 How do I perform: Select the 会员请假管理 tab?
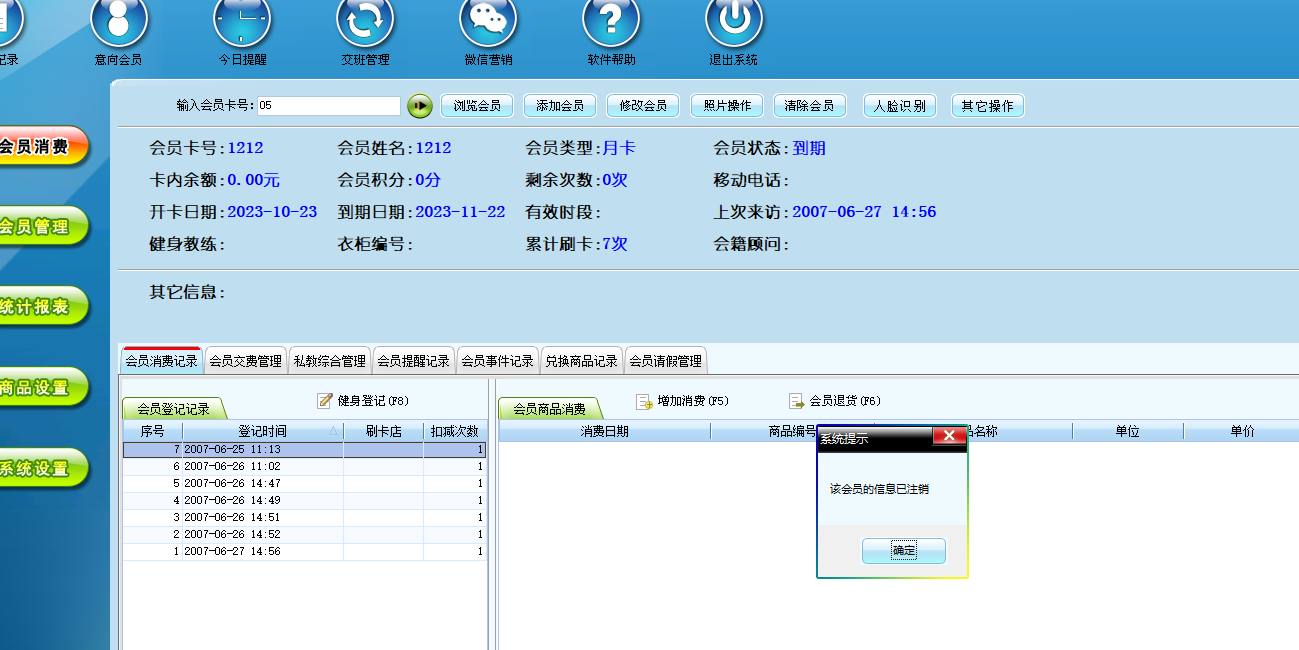pos(665,361)
